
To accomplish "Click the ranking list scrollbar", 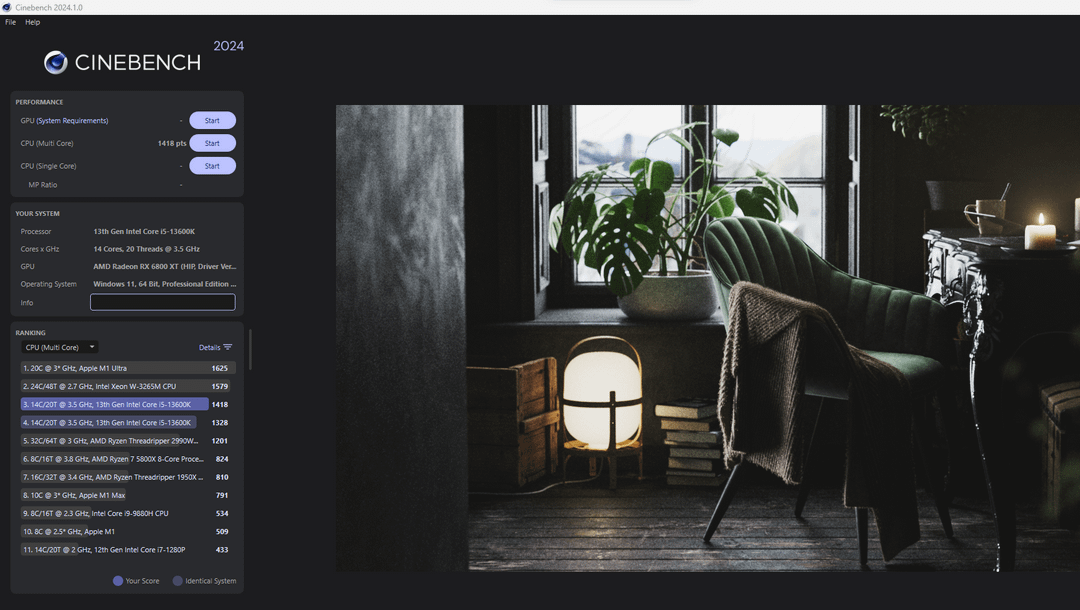I will 249,349.
